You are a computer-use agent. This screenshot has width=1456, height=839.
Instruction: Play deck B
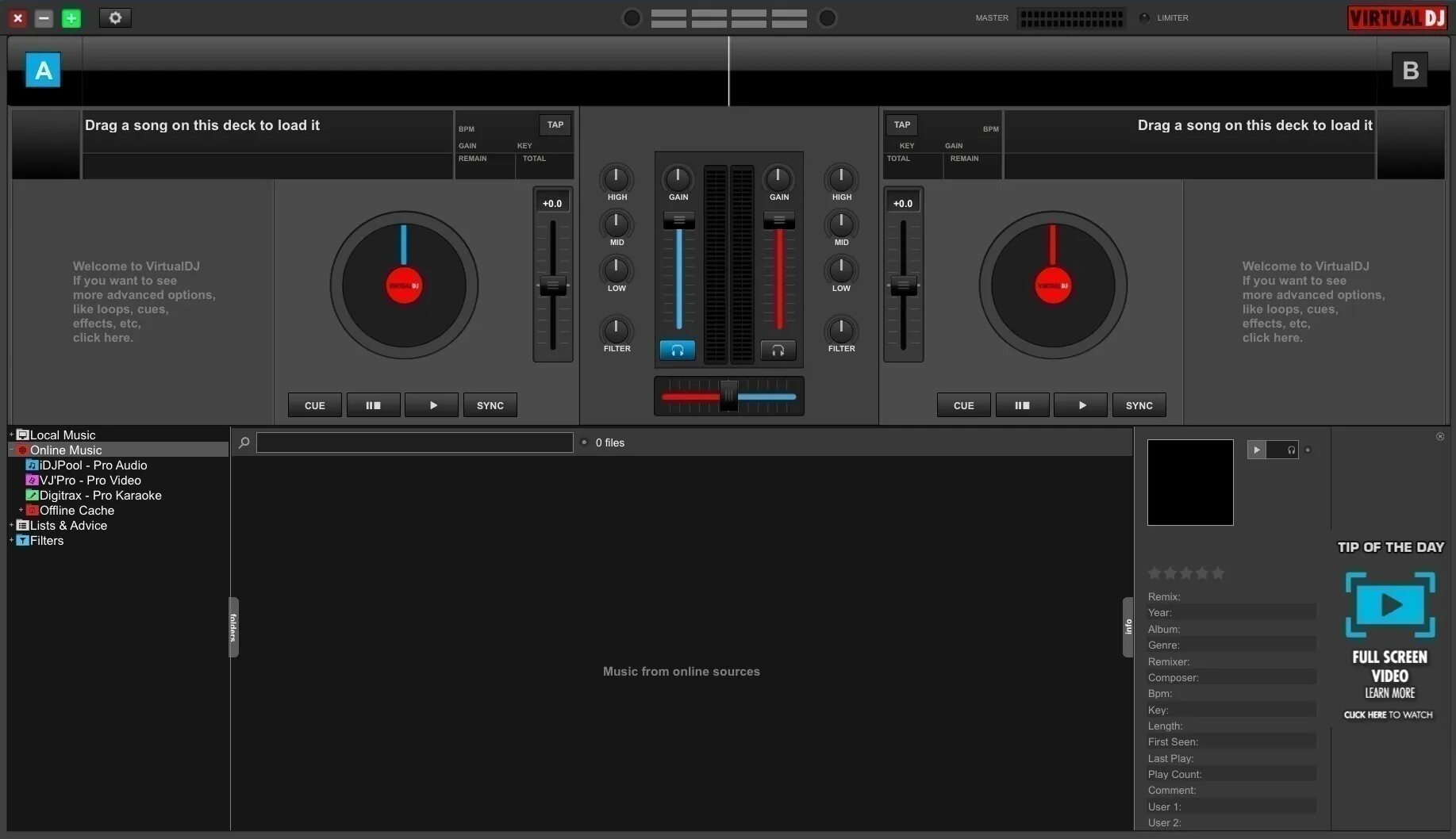[x=1081, y=405]
